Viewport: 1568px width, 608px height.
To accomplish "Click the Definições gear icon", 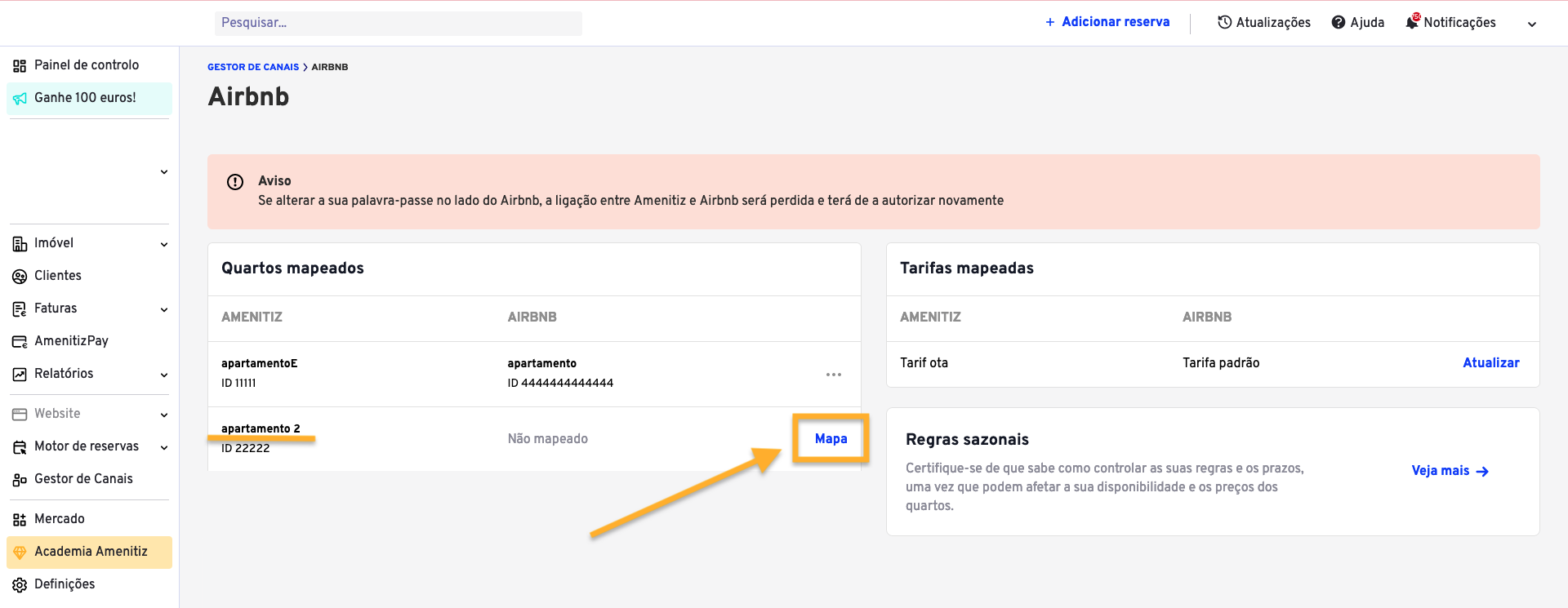I will click(20, 585).
